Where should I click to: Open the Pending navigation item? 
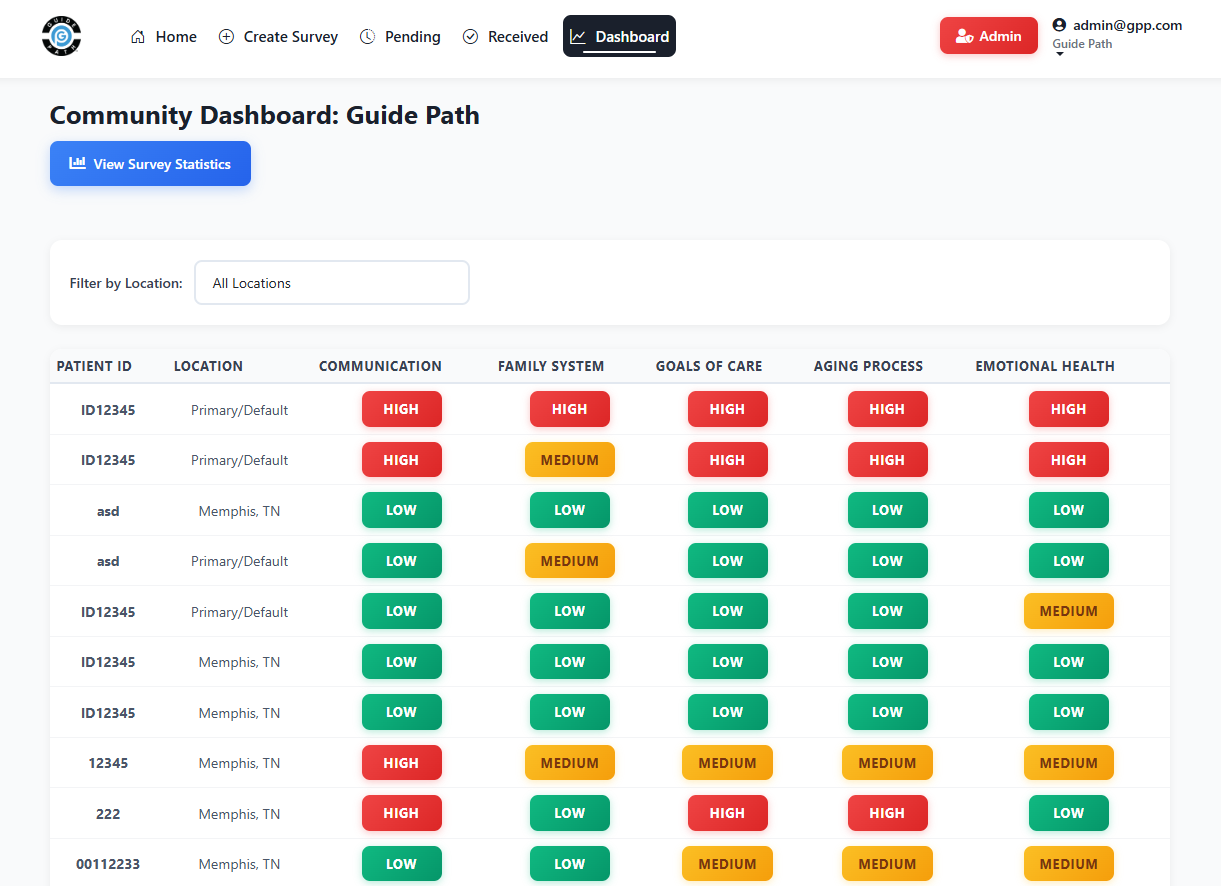click(x=400, y=36)
